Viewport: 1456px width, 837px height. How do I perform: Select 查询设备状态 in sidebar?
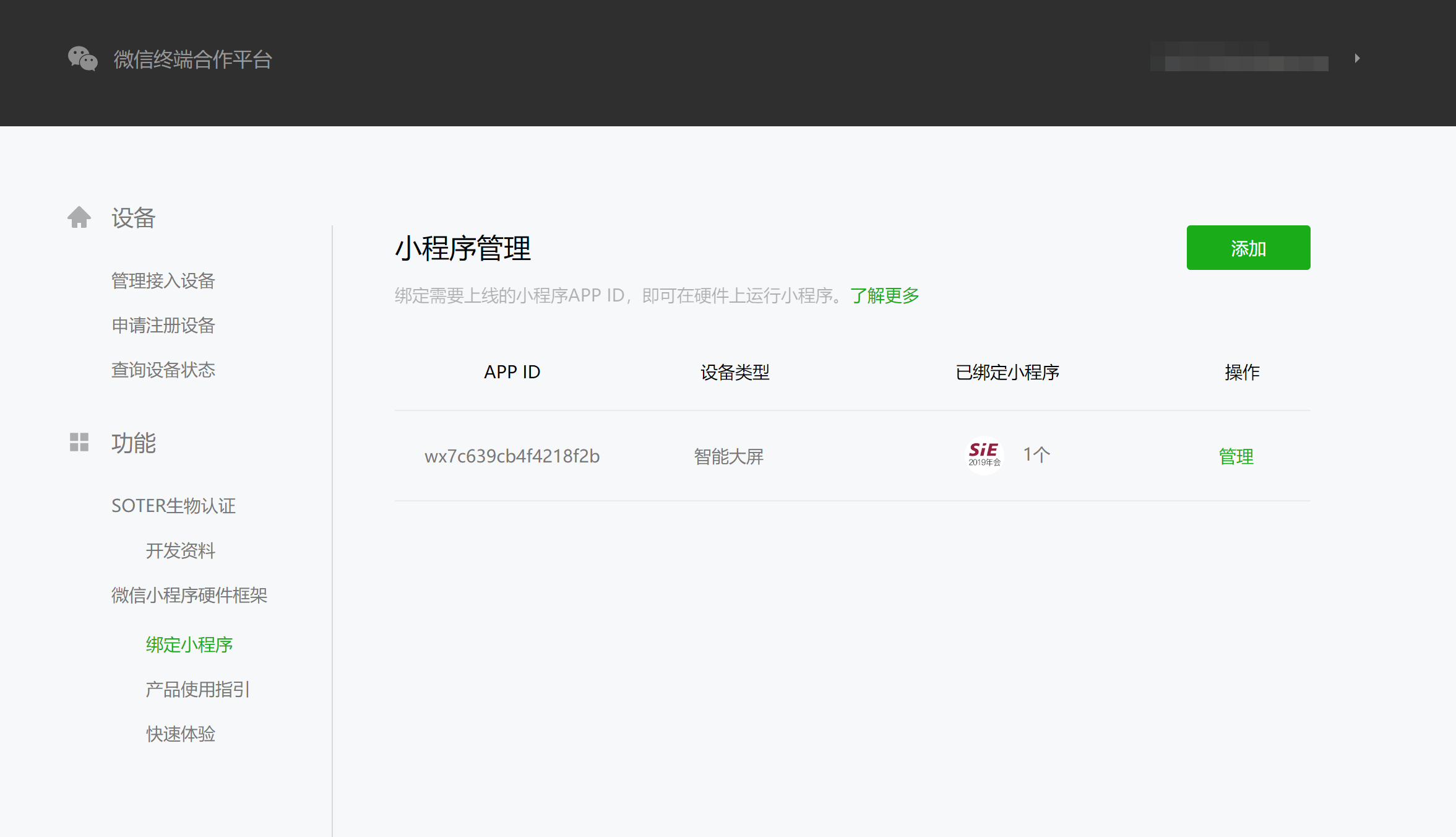[163, 370]
